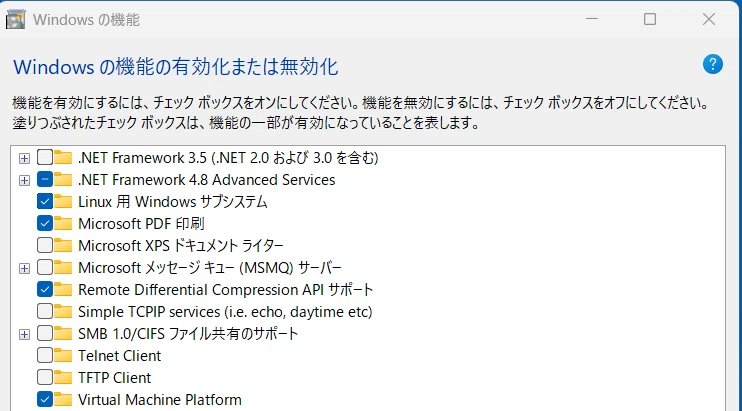Image resolution: width=742 pixels, height=411 pixels.
Task: Click folder icon beside Microsoft メッセージ キュー (MSMQ)
Action: [x=63, y=267]
